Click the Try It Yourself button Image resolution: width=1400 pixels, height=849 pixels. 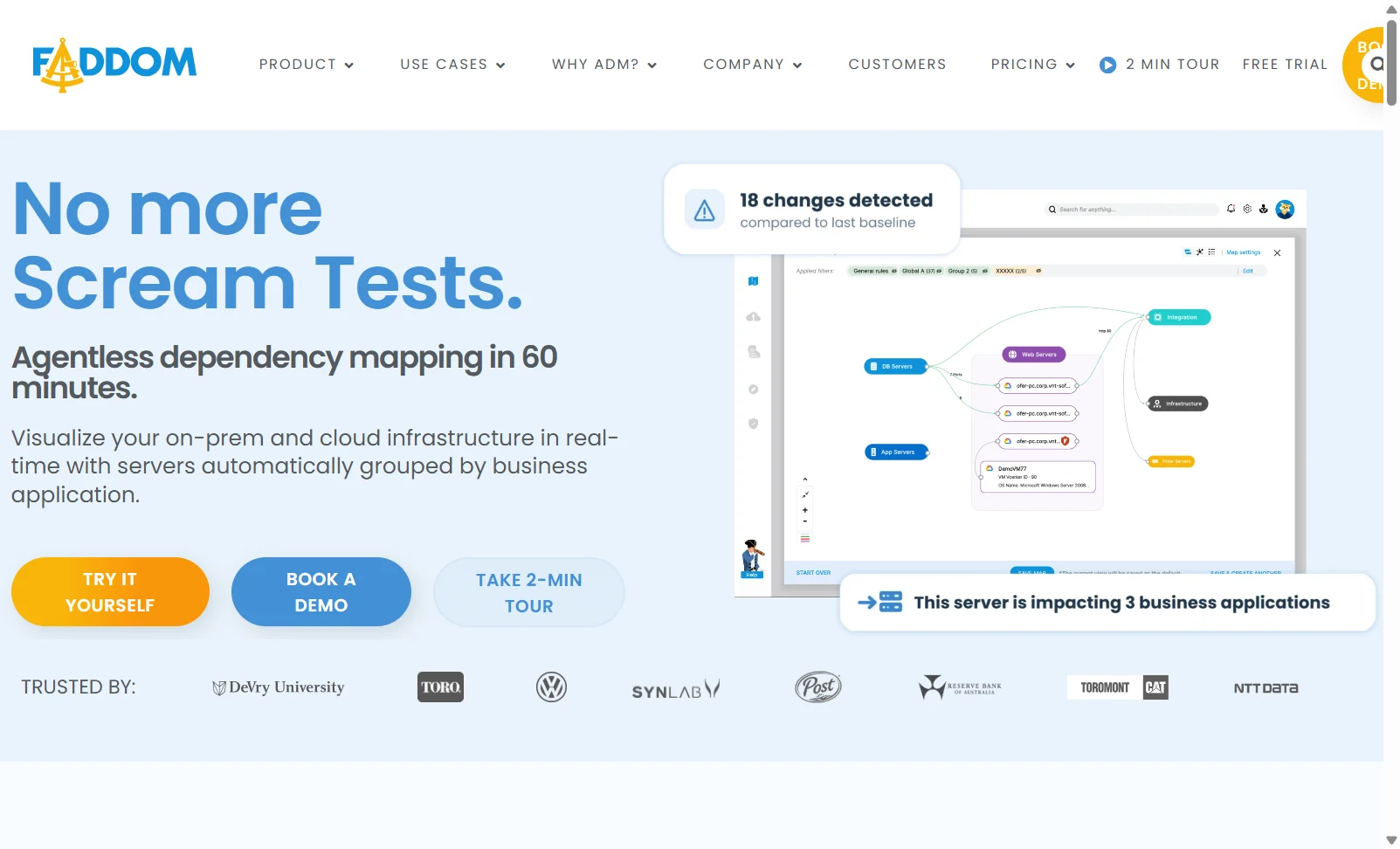pyautogui.click(x=110, y=592)
